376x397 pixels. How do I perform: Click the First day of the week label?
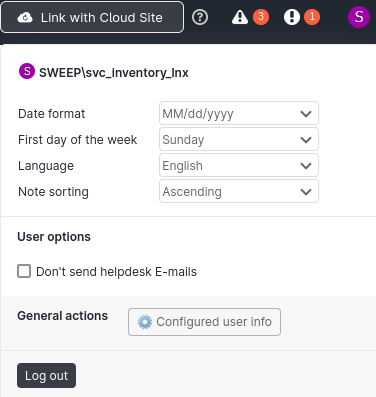(x=77, y=140)
